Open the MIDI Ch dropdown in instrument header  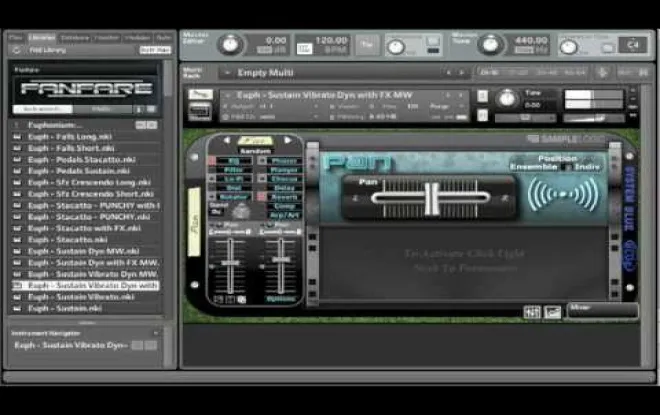(x=316, y=117)
